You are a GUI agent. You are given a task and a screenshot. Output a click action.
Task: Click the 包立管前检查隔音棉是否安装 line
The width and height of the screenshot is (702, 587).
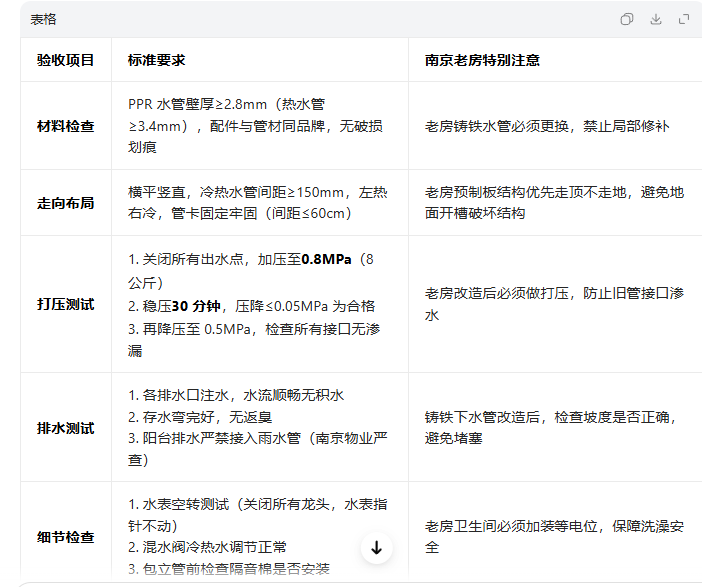[229, 569]
